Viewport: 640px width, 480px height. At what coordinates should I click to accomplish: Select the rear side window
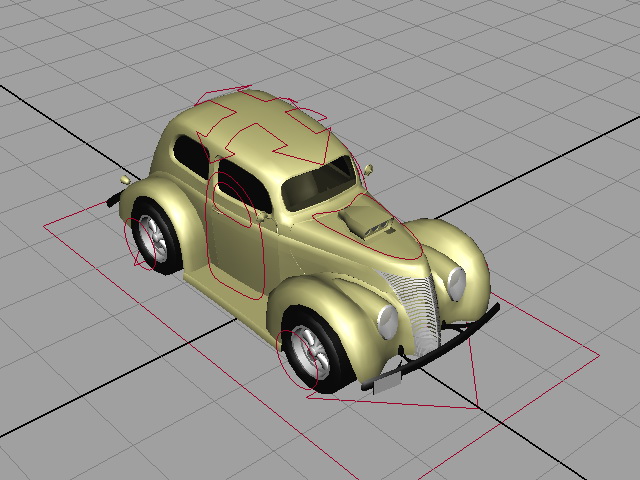click(x=192, y=157)
